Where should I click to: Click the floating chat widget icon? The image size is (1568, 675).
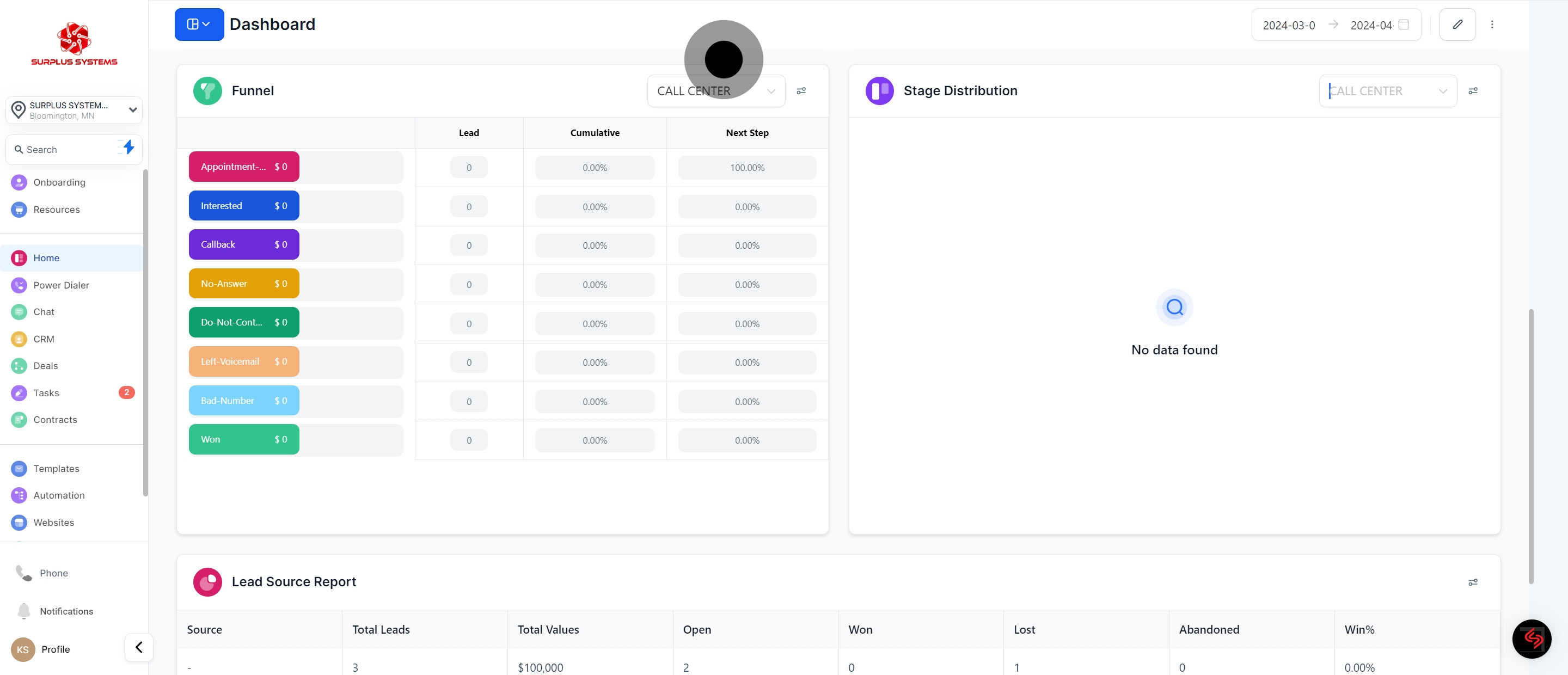click(1532, 639)
